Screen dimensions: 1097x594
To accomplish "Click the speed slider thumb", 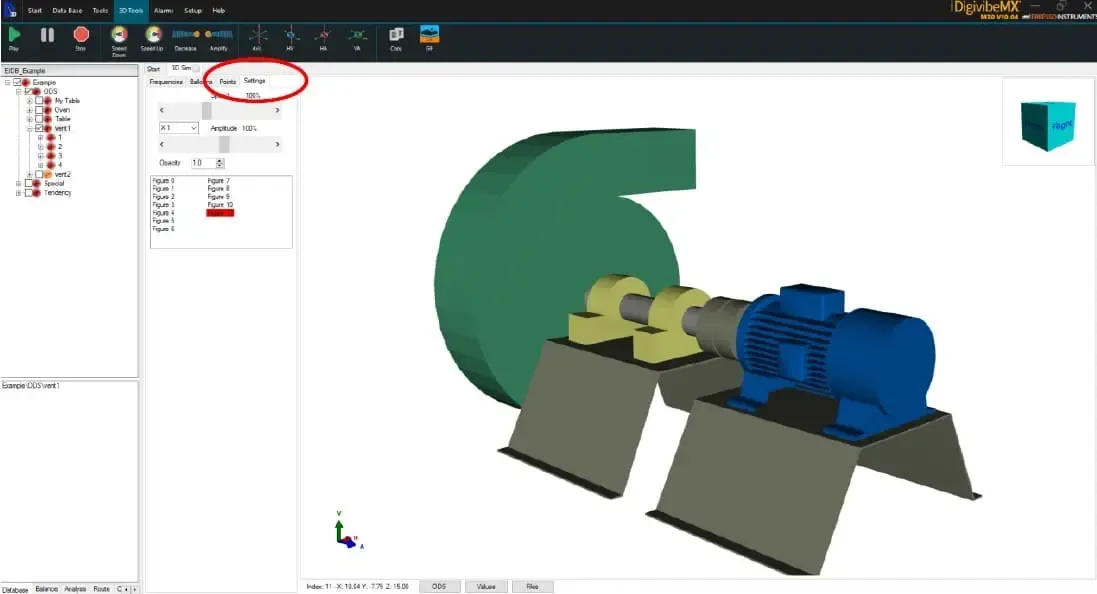I will (206, 111).
